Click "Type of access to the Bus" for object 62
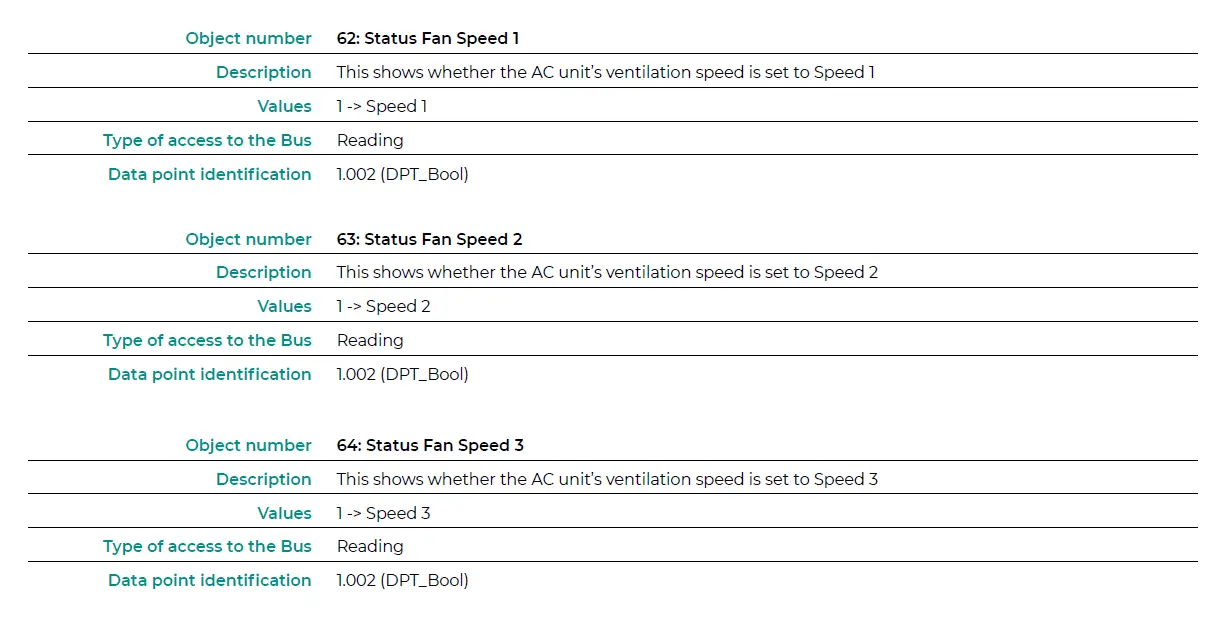1221x625 pixels. 207,140
